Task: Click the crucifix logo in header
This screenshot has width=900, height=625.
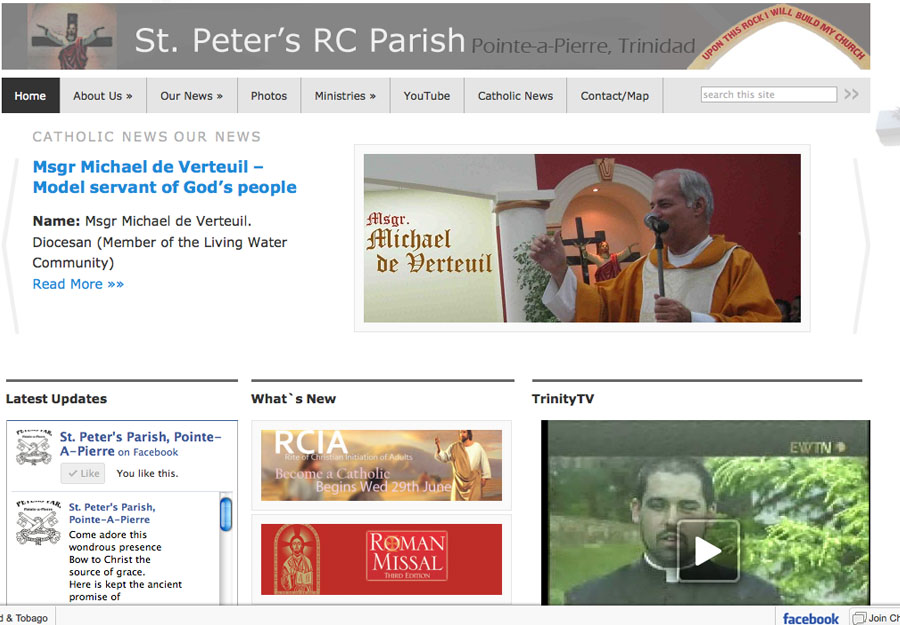Action: coord(72,36)
